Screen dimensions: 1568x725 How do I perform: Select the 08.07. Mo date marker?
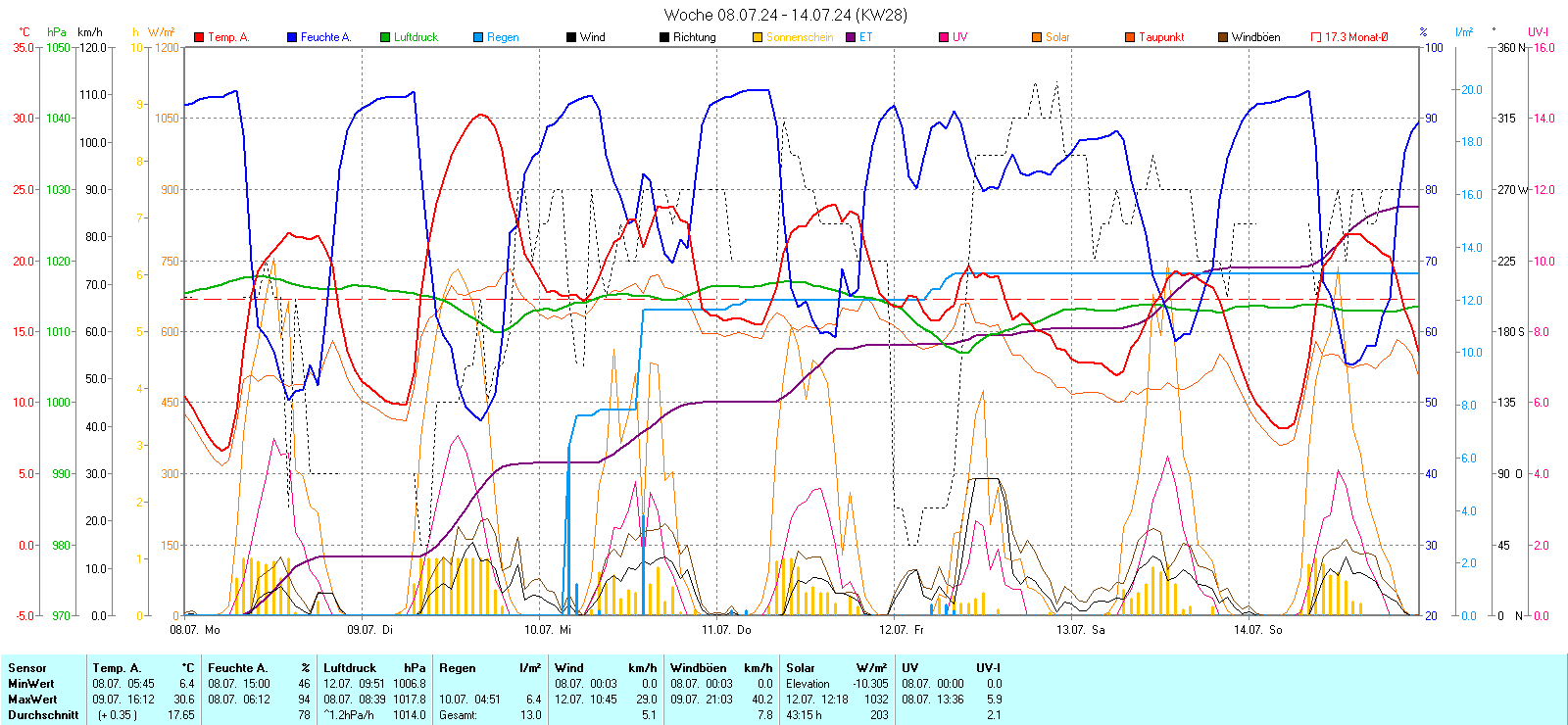195,630
